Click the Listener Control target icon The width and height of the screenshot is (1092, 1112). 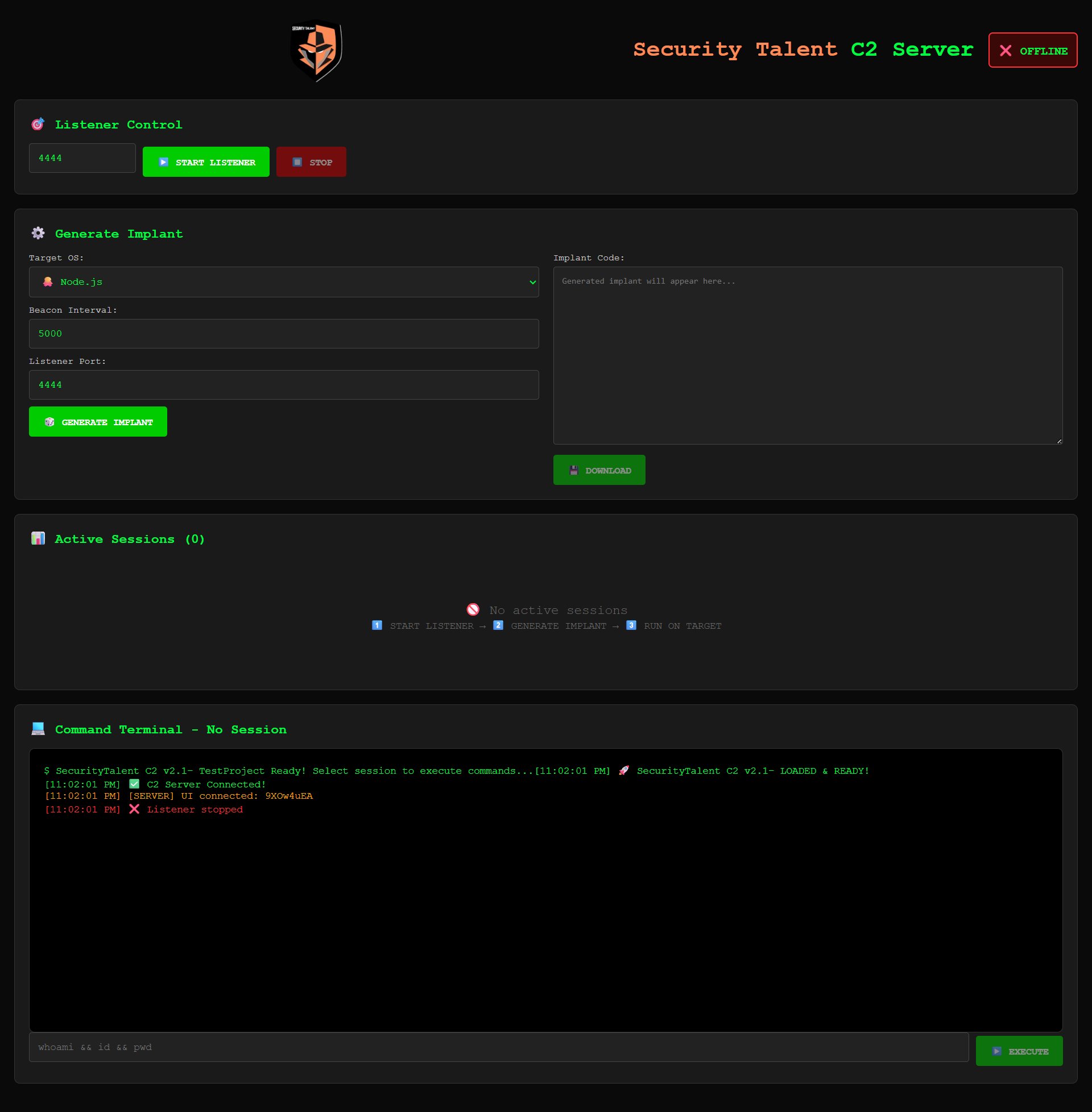38,125
